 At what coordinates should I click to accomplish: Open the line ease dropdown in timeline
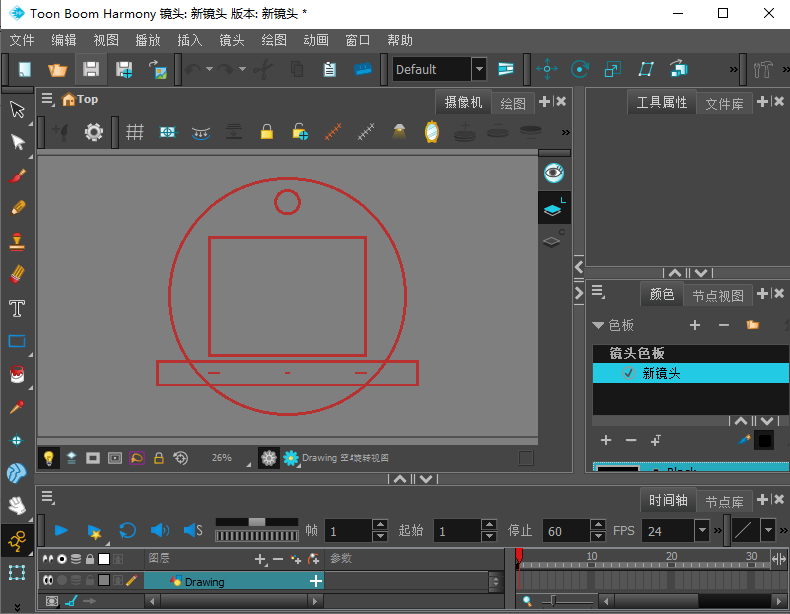(768, 530)
